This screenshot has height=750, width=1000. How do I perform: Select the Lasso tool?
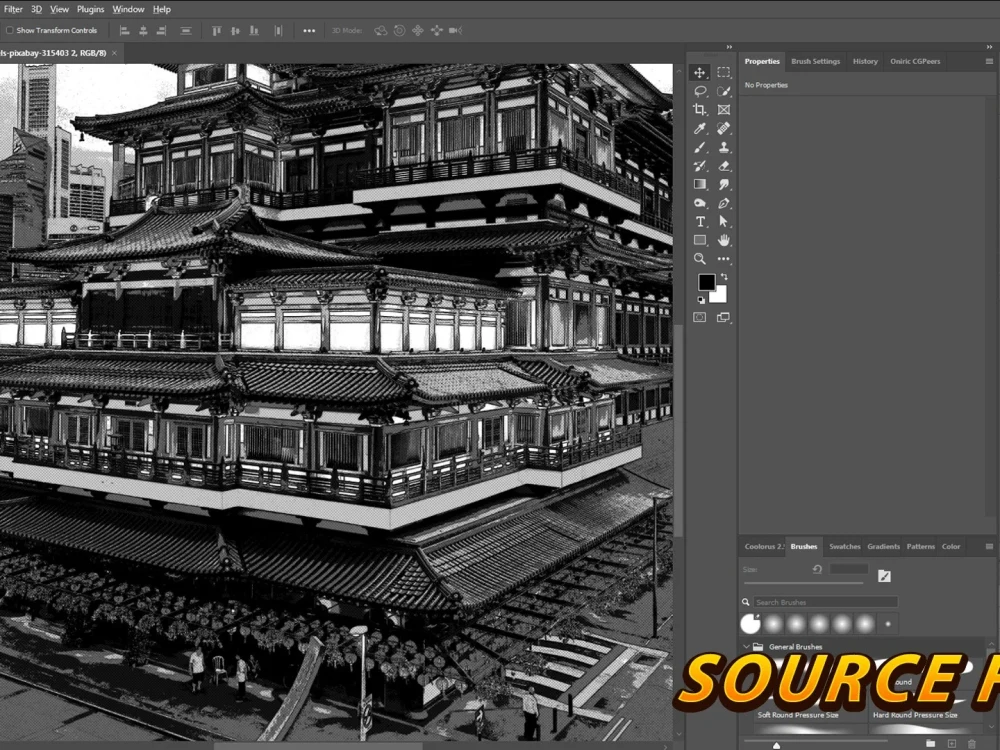point(700,91)
